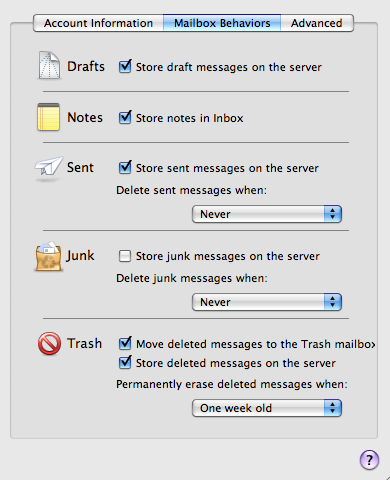The height and width of the screenshot is (480, 390).
Task: Open the One week old erase dropdown
Action: pos(267,408)
